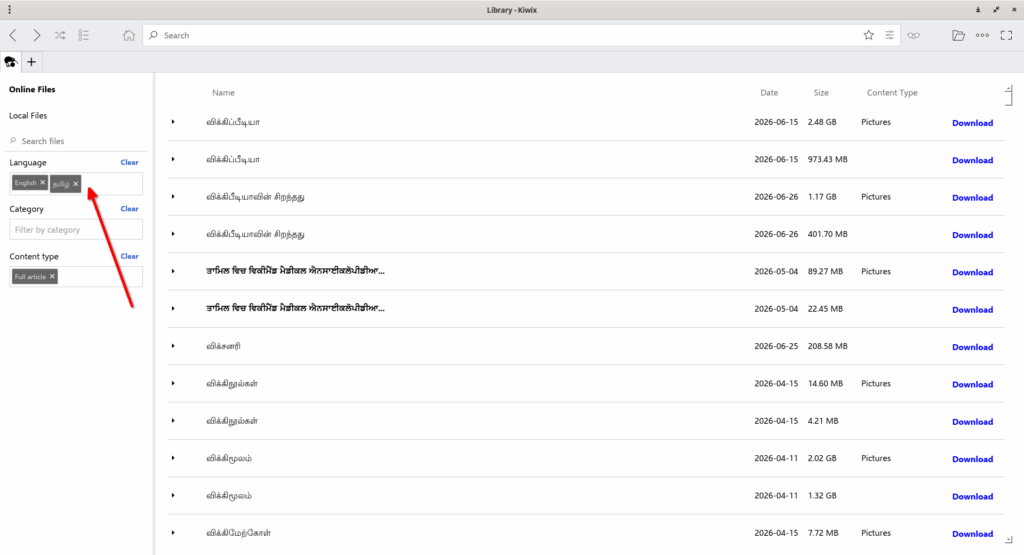The width and height of the screenshot is (1024, 555).
Task: Expand the 2.48 GB file row
Action: (173, 122)
